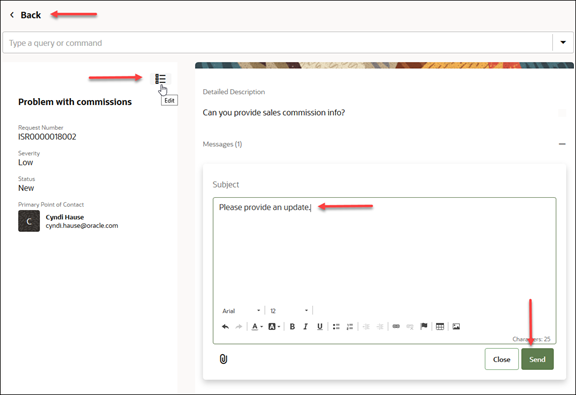Toggle bold formatting
576x395 pixels.
[292, 327]
